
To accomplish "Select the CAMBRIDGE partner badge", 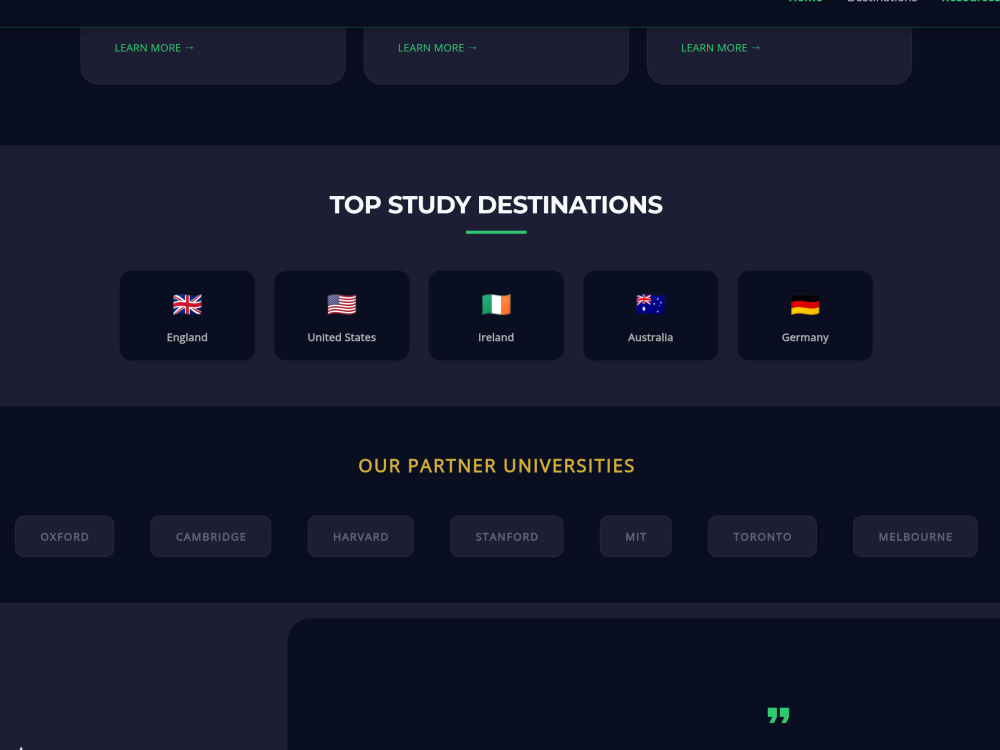I will click(210, 536).
